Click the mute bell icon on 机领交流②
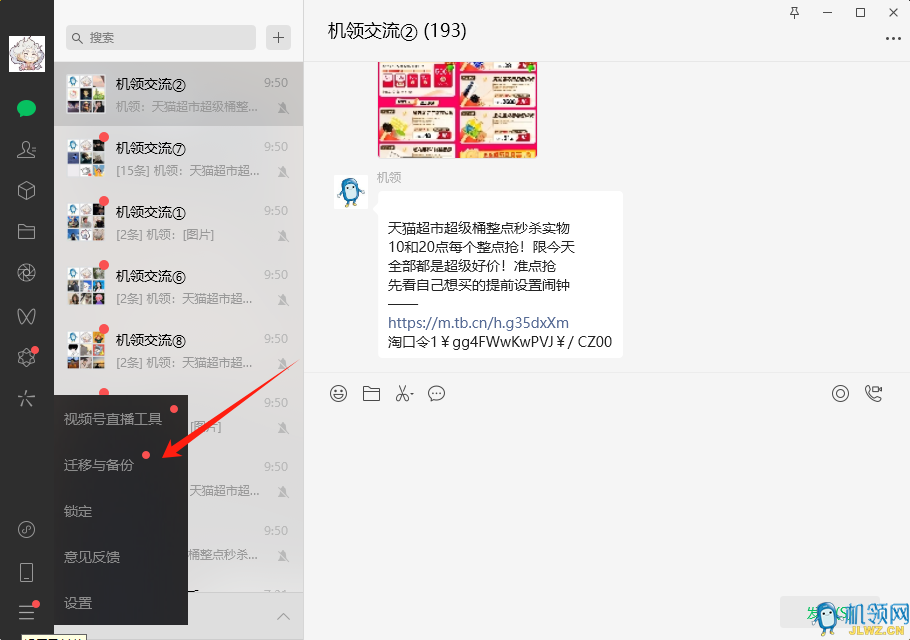Viewport: 910px width, 640px height. (283, 107)
